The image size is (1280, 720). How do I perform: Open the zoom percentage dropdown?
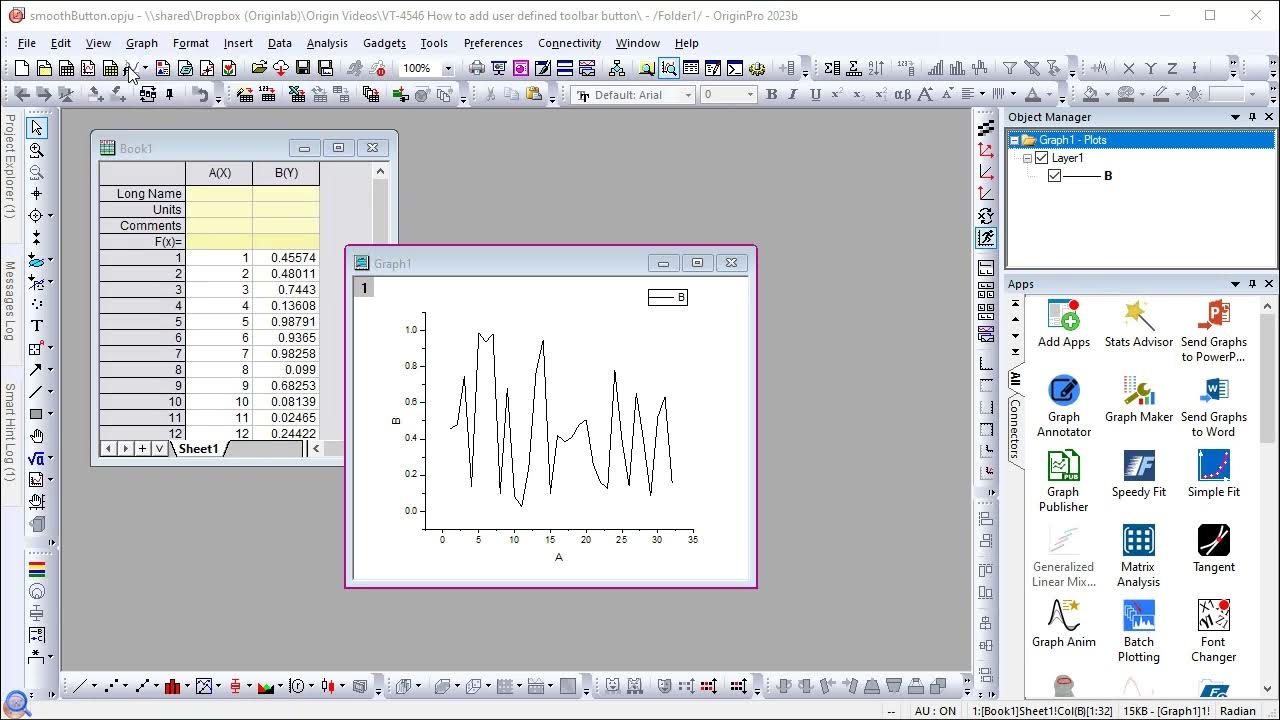tap(447, 69)
